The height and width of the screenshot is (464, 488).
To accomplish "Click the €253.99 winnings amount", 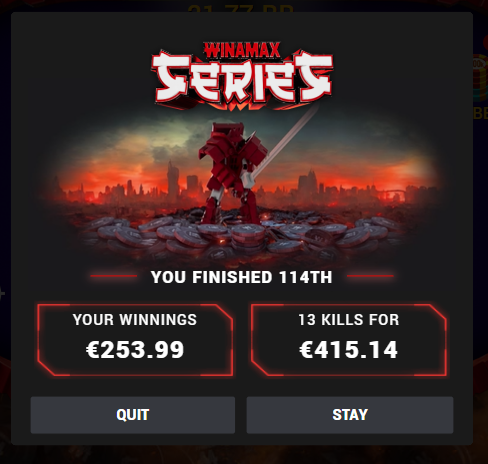I will point(135,350).
